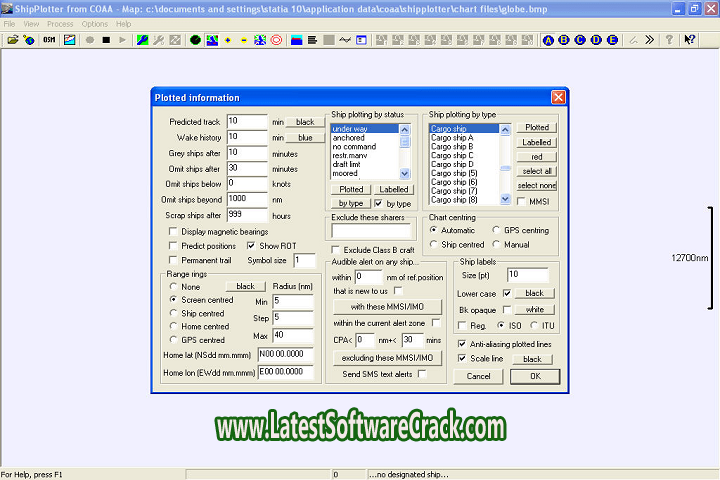This screenshot has width=720, height=480.
Task: Expand the double chevron toolbar button
Action: click(649, 40)
